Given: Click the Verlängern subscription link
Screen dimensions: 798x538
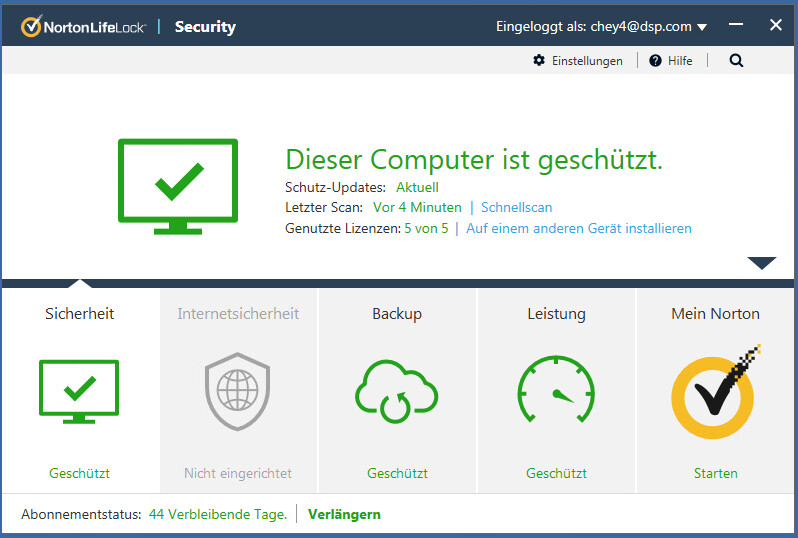Looking at the screenshot, I should [344, 514].
